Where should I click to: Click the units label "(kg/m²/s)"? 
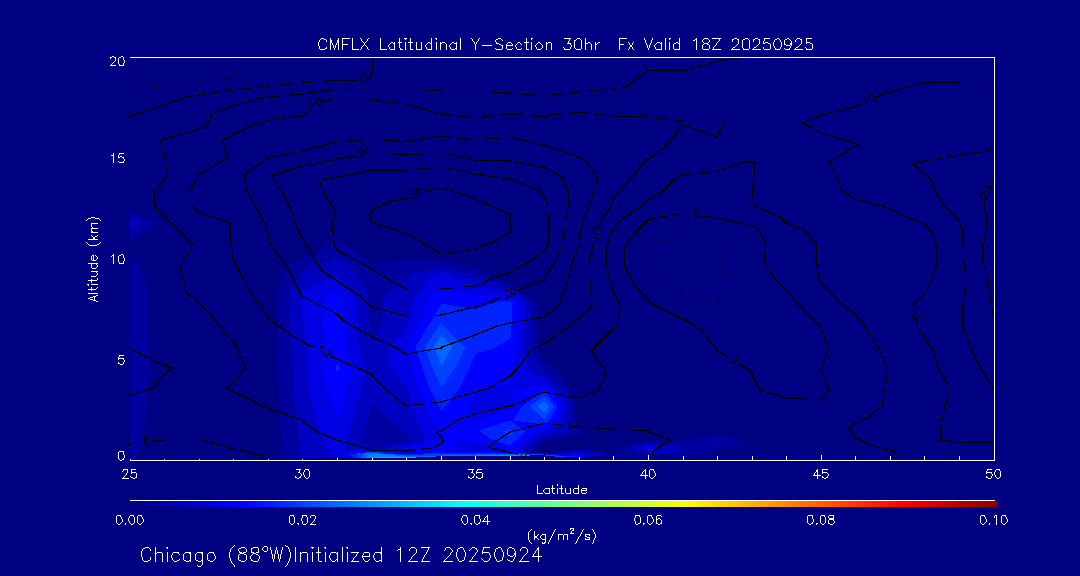(x=561, y=535)
